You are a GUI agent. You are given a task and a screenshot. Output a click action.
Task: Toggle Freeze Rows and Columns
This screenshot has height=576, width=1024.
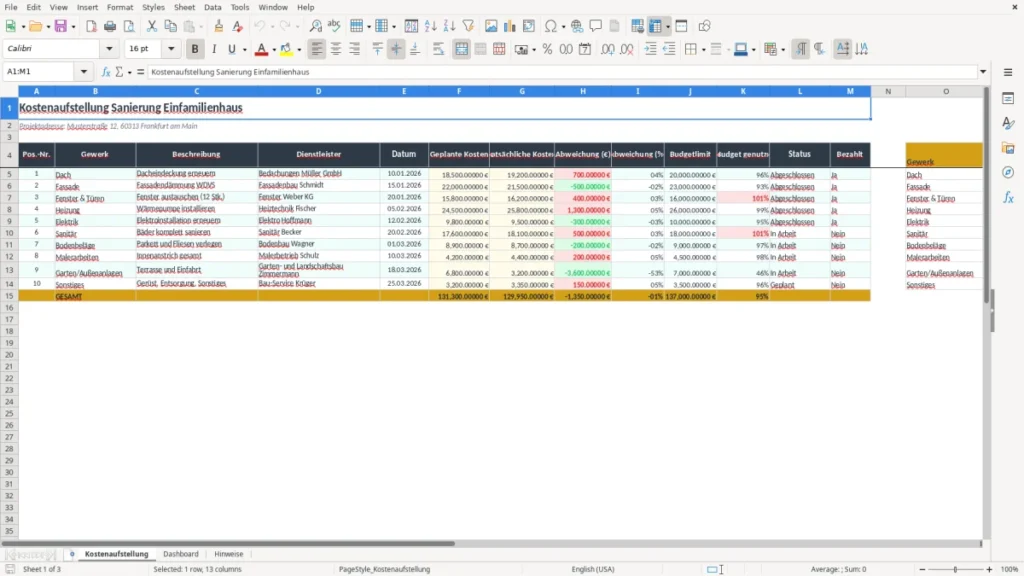tap(655, 26)
